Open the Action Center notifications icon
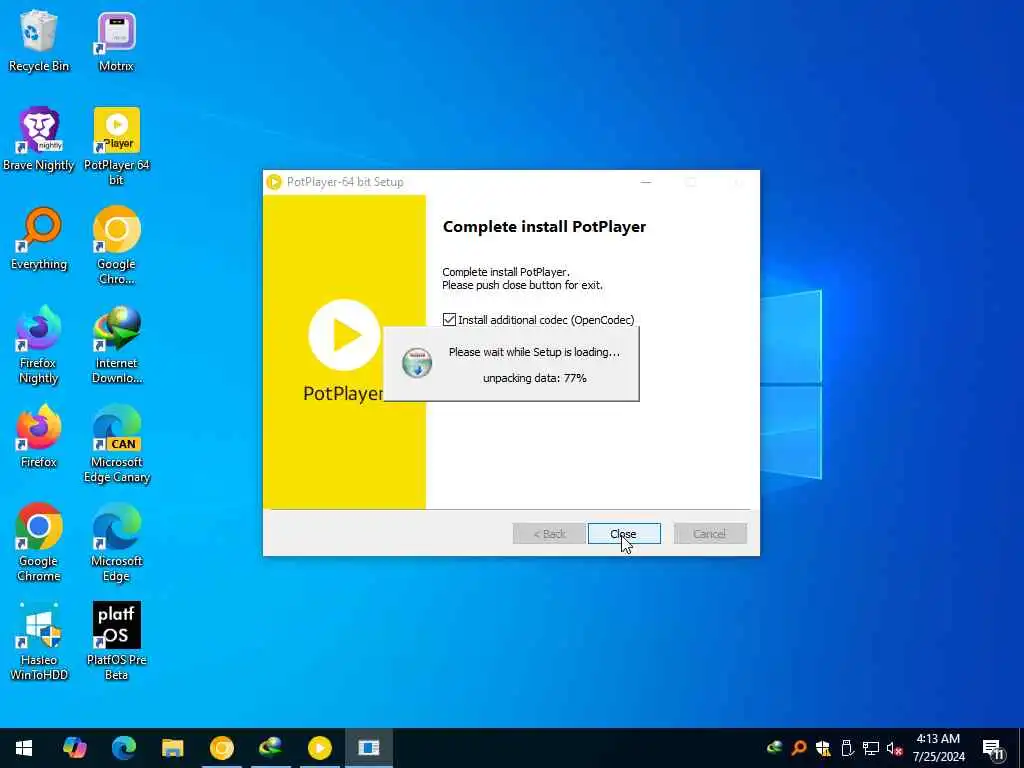Image resolution: width=1024 pixels, height=768 pixels. 994,749
